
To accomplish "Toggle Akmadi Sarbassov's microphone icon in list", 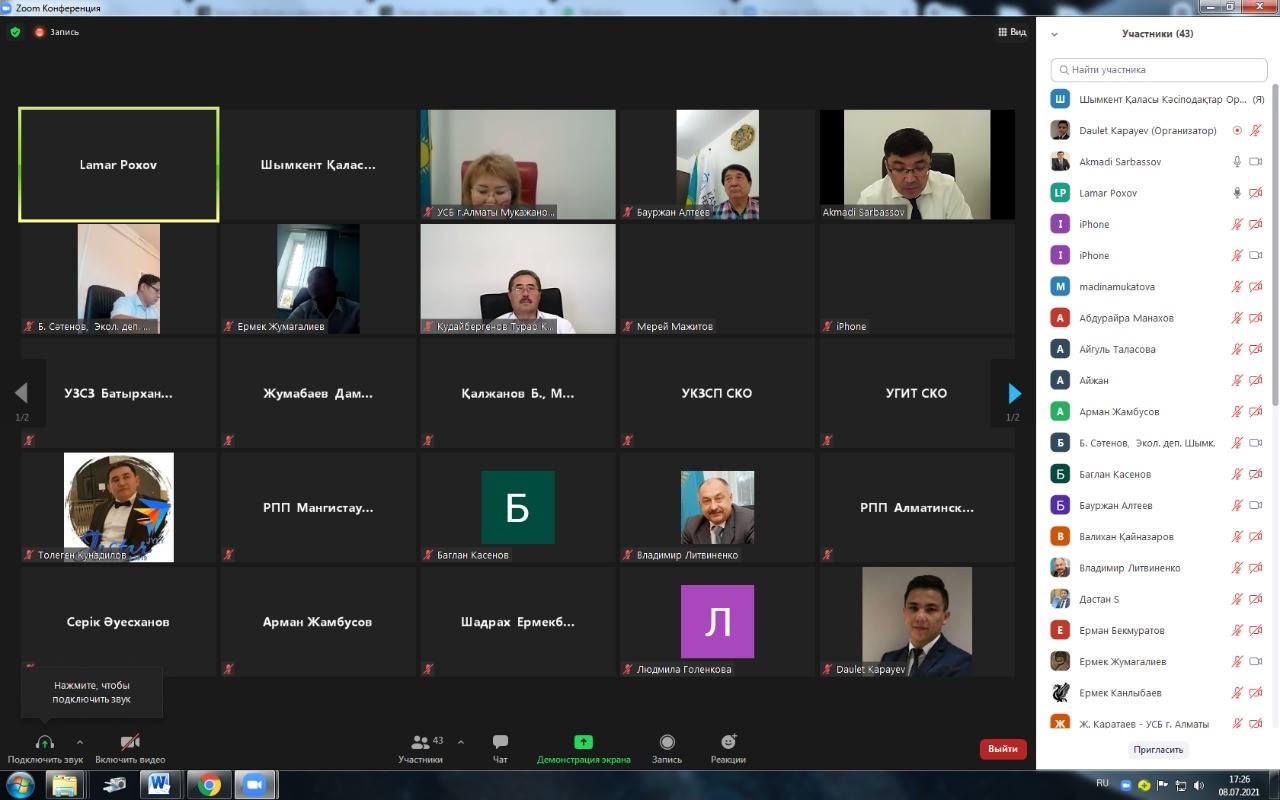I will click(x=1237, y=162).
